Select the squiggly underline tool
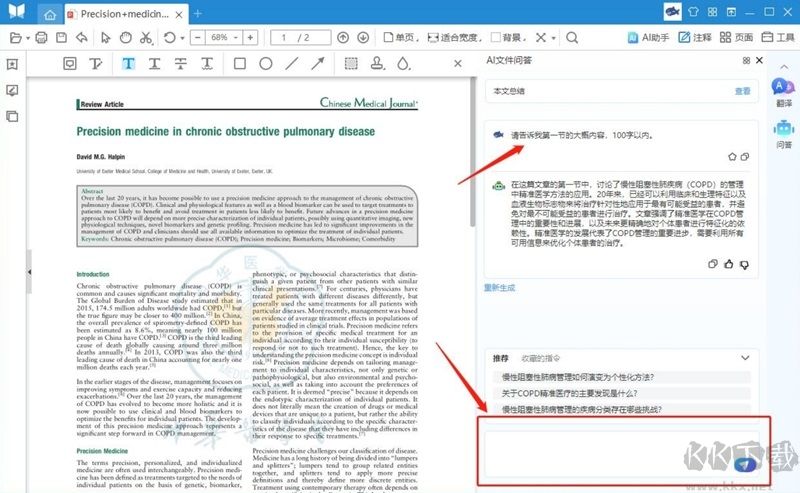Image resolution: width=800 pixels, height=493 pixels. point(207,63)
